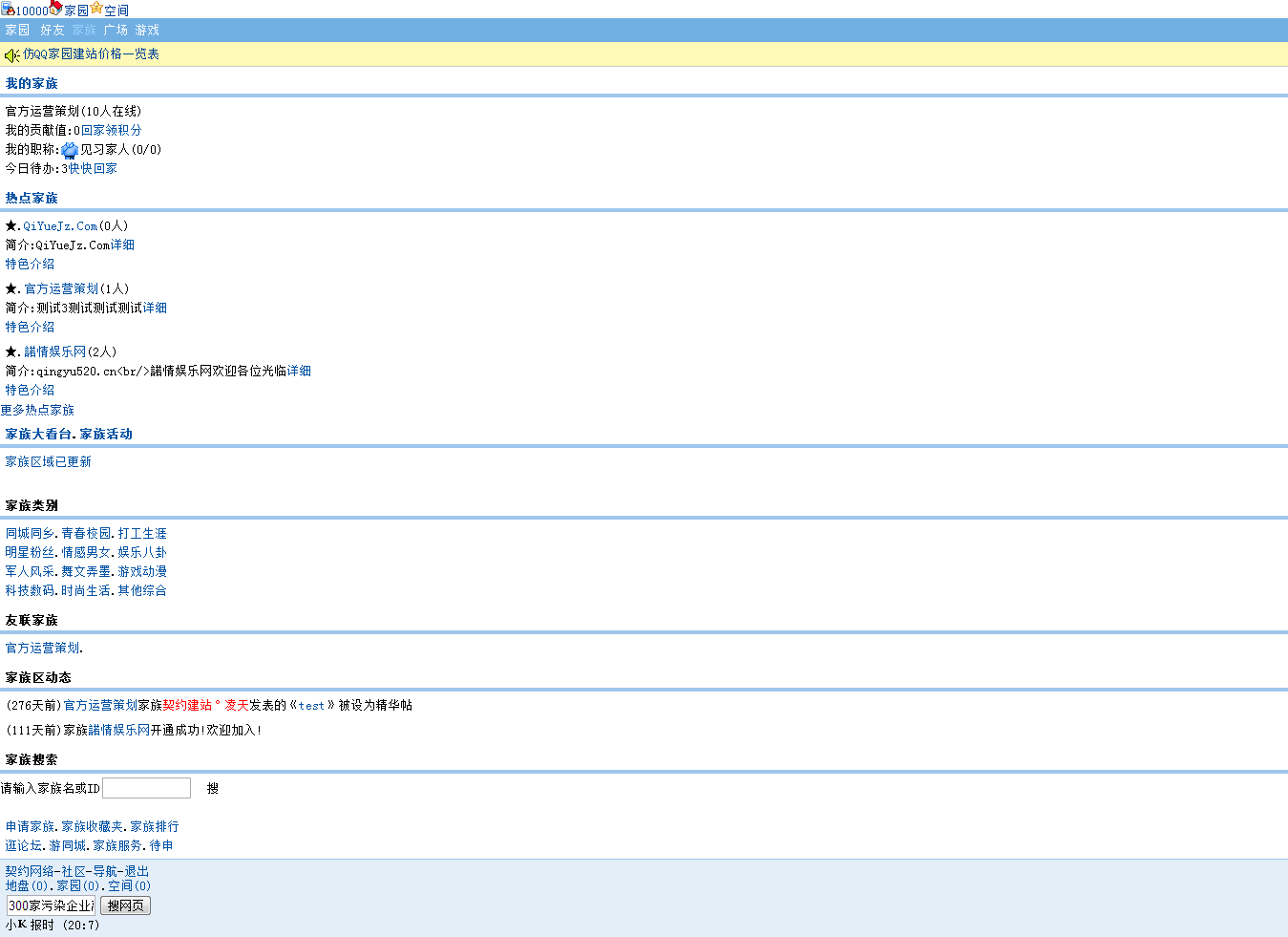
Task: Open the 青春校园 category
Action: [86, 534]
